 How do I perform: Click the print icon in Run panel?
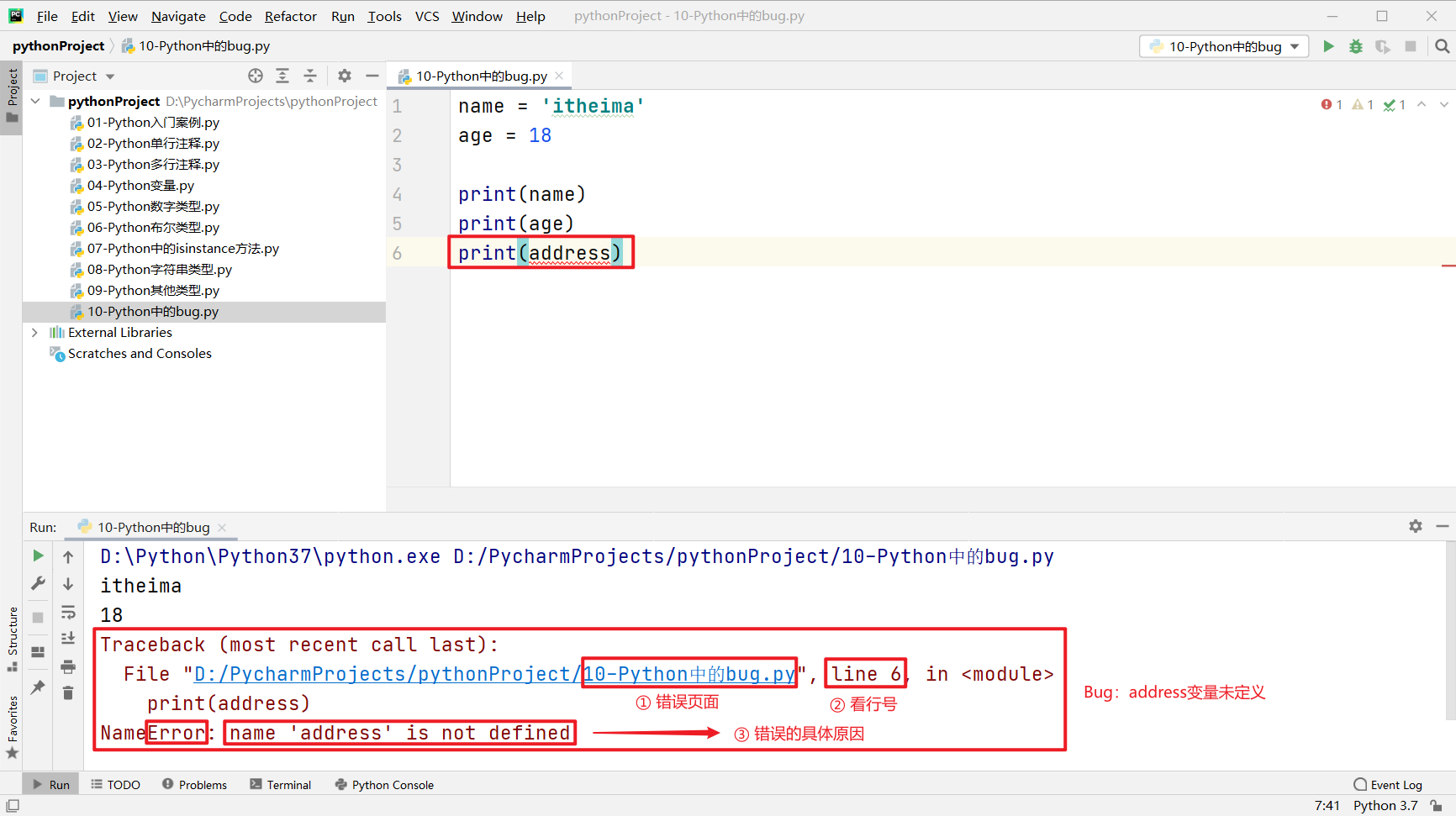pyautogui.click(x=68, y=667)
